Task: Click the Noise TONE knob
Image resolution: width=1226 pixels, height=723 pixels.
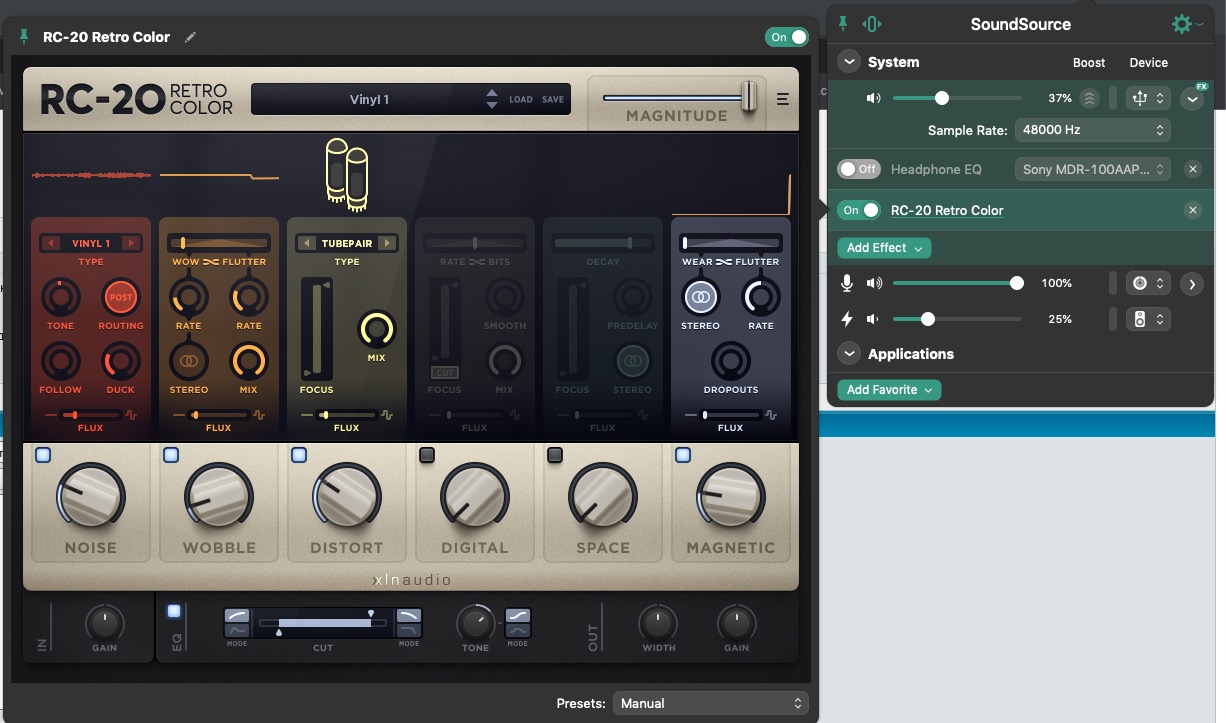Action: [x=60, y=297]
